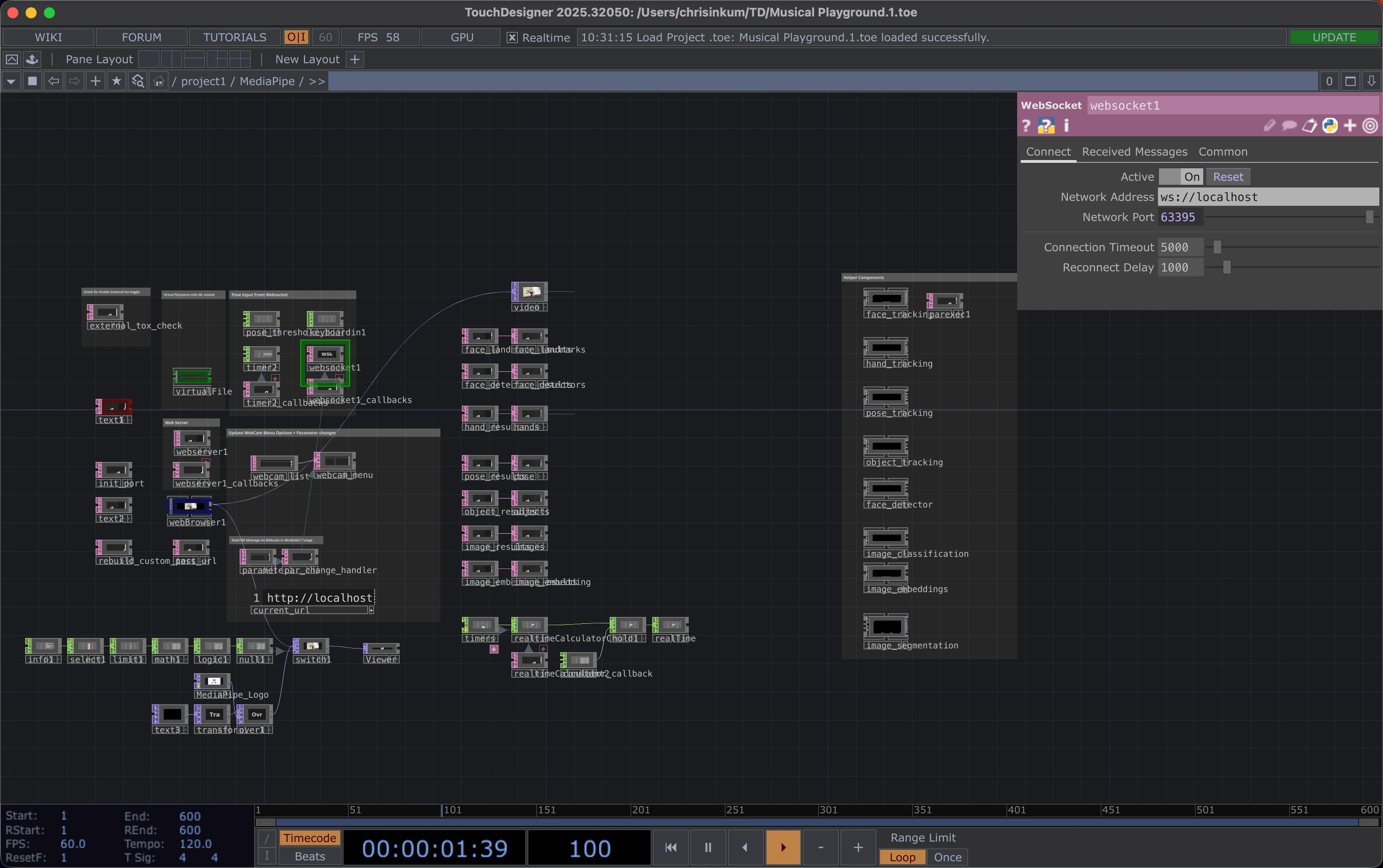This screenshot has height=868, width=1383.
Task: Select Timecode display mode
Action: click(310, 838)
